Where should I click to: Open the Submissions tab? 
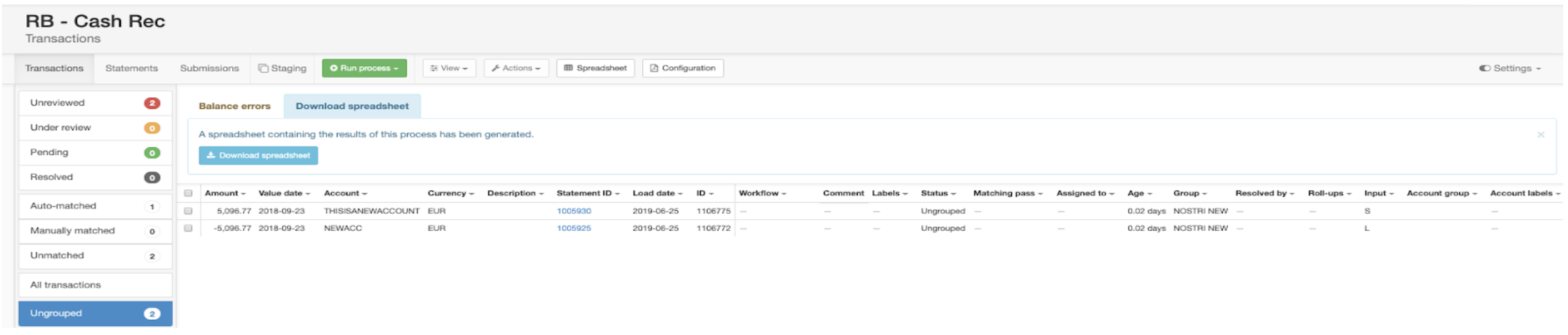(209, 68)
